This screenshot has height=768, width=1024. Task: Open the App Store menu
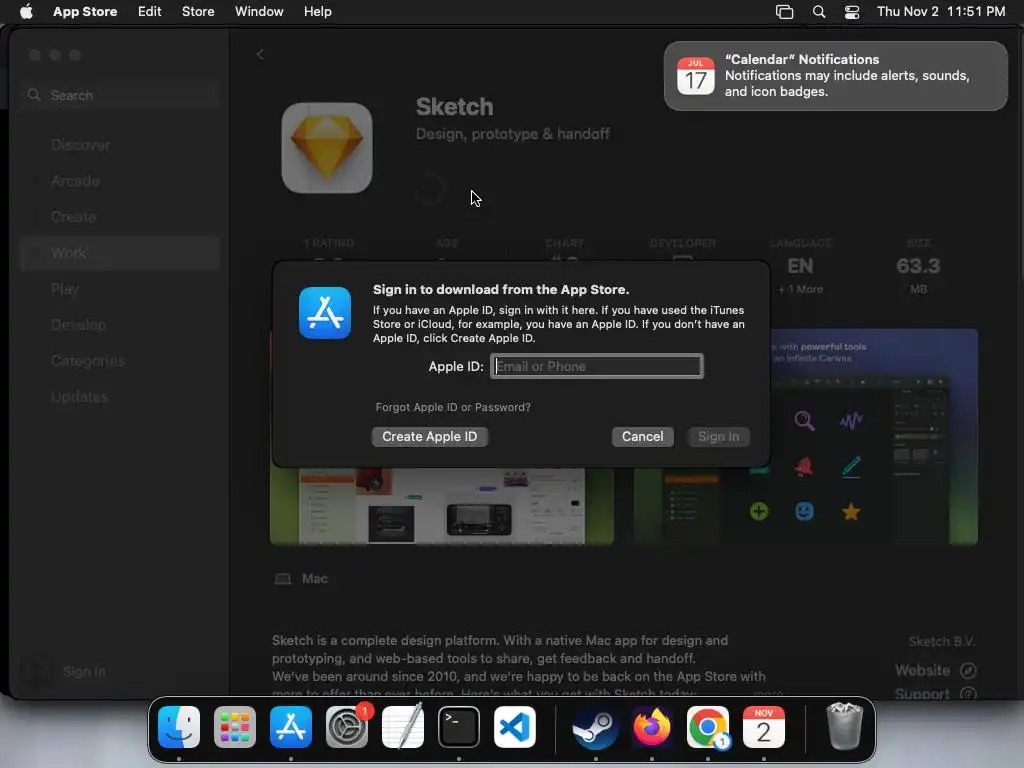click(85, 12)
